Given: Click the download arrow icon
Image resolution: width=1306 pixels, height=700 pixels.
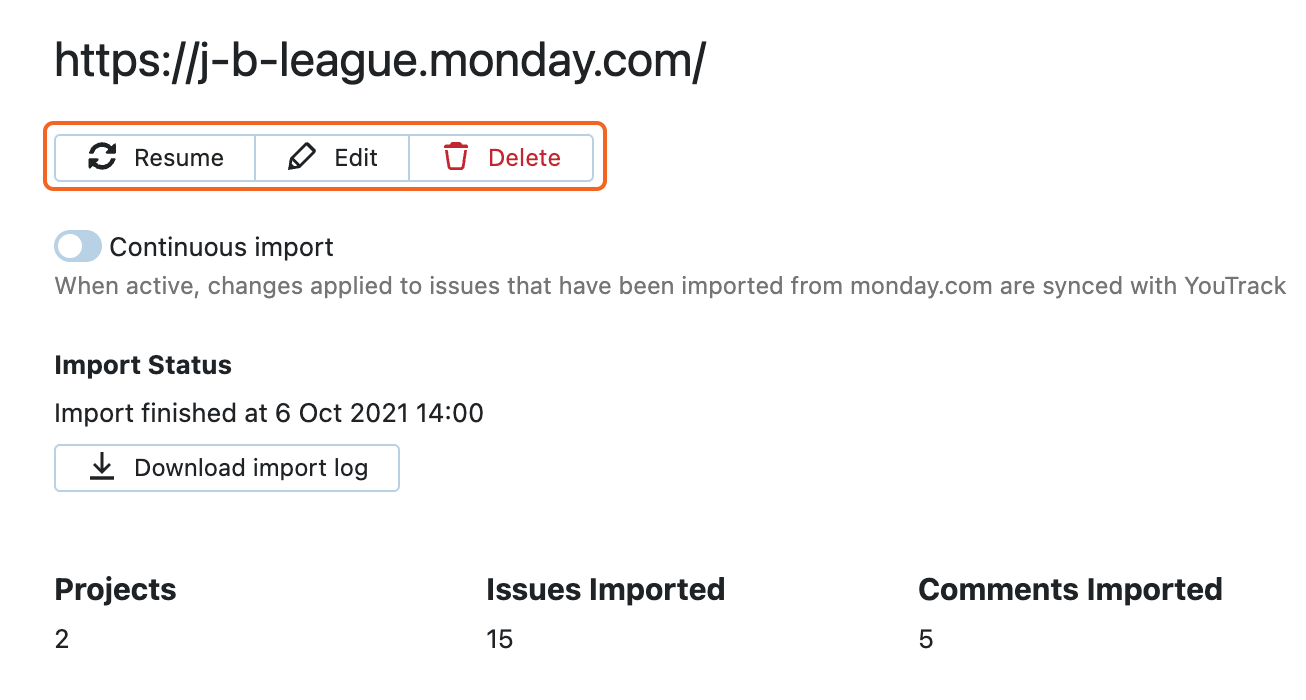Looking at the screenshot, I should tap(102, 468).
